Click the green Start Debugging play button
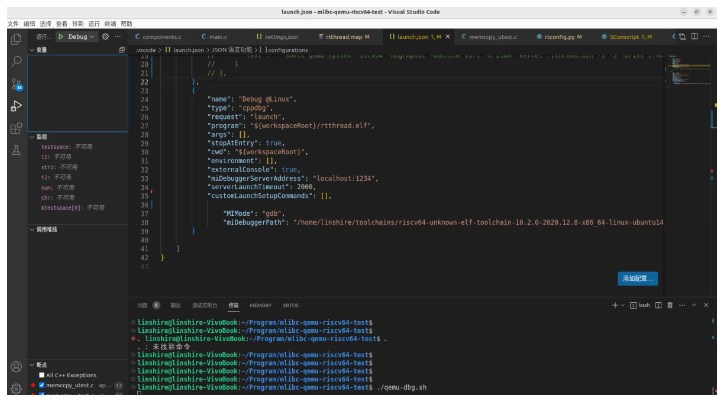 pyautogui.click(x=60, y=37)
